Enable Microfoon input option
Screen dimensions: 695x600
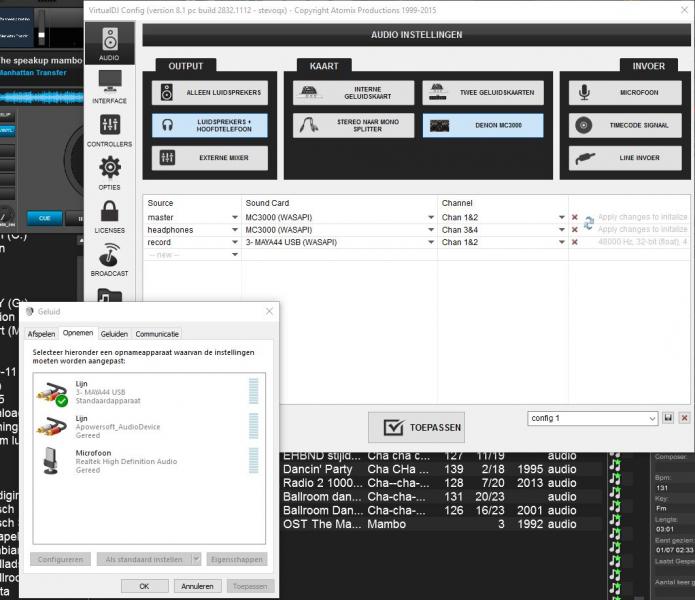[x=625, y=93]
